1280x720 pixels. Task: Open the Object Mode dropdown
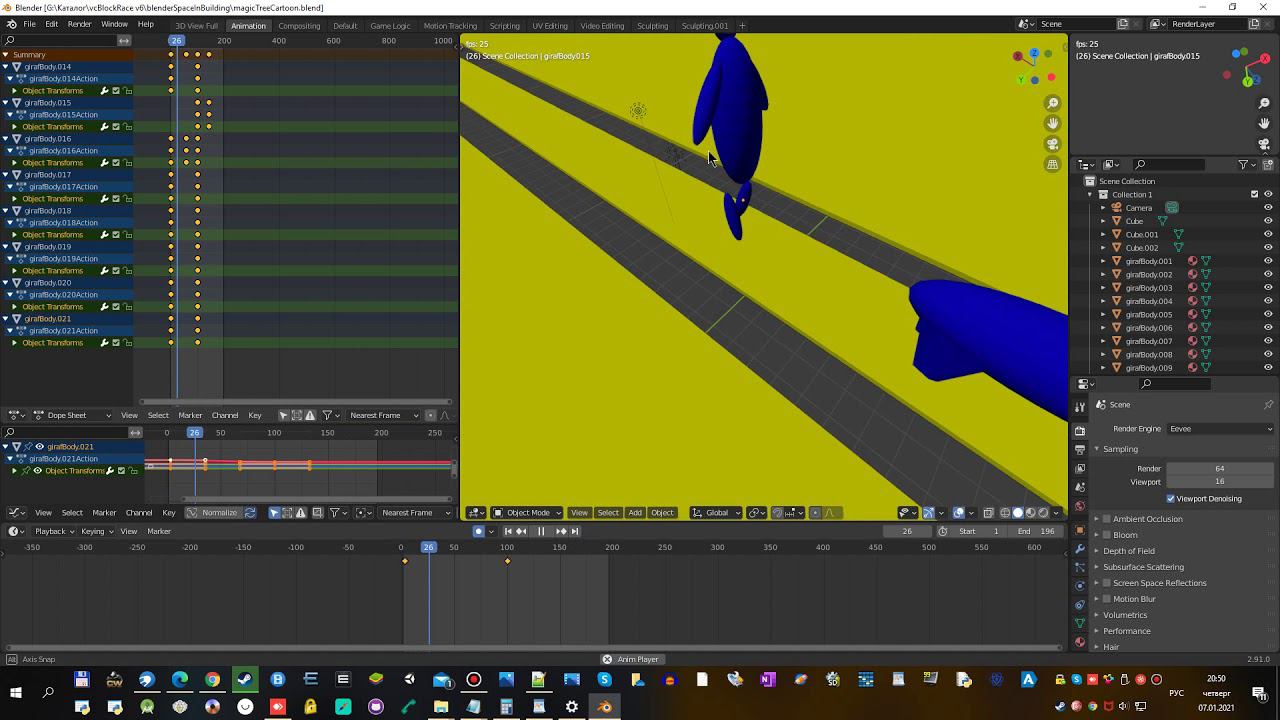(x=526, y=513)
